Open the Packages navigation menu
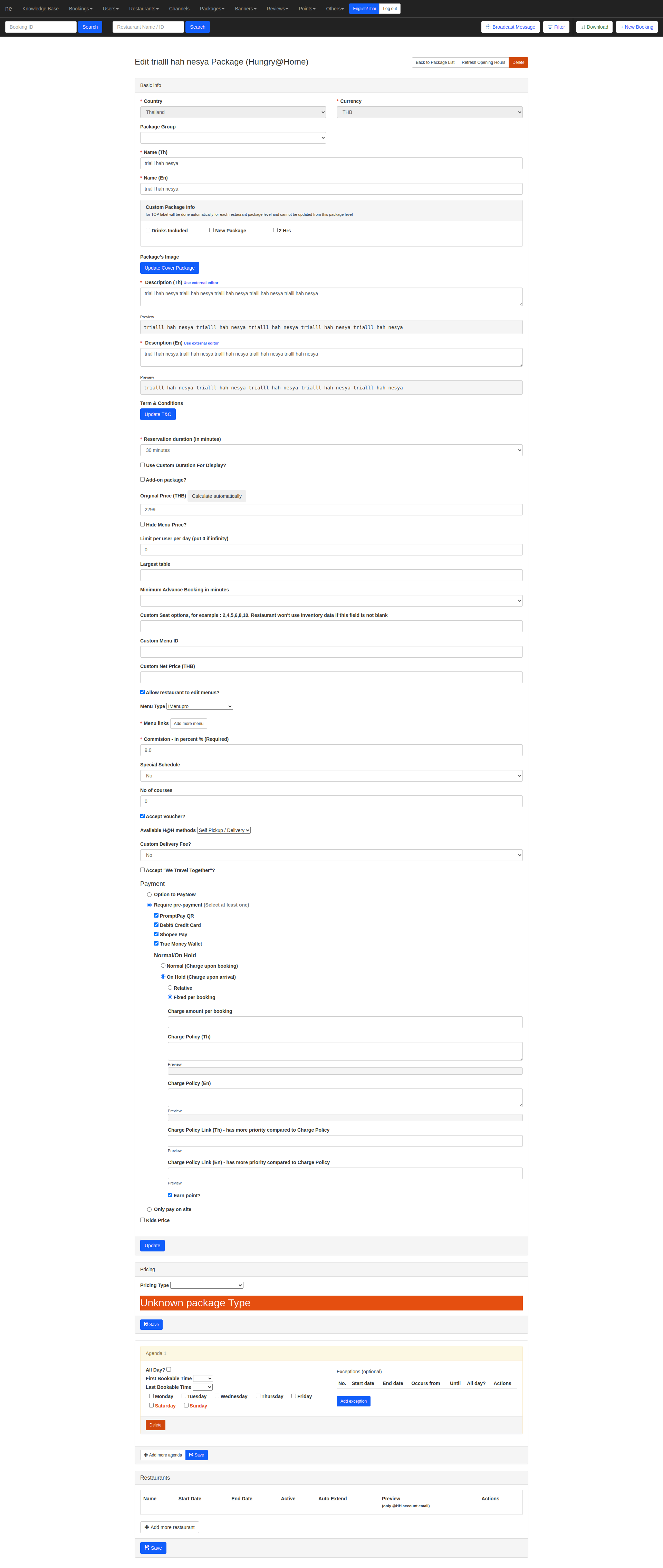 coord(212,9)
